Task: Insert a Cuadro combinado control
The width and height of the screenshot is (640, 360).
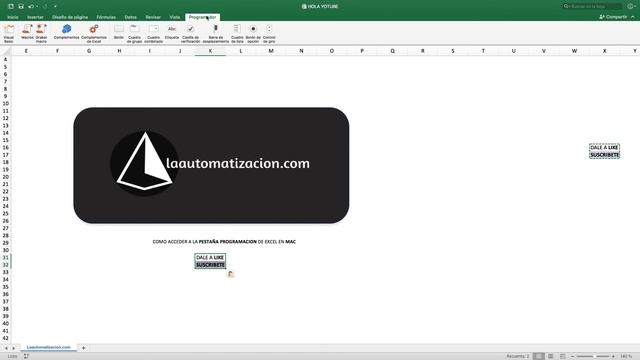Action: (x=153, y=33)
